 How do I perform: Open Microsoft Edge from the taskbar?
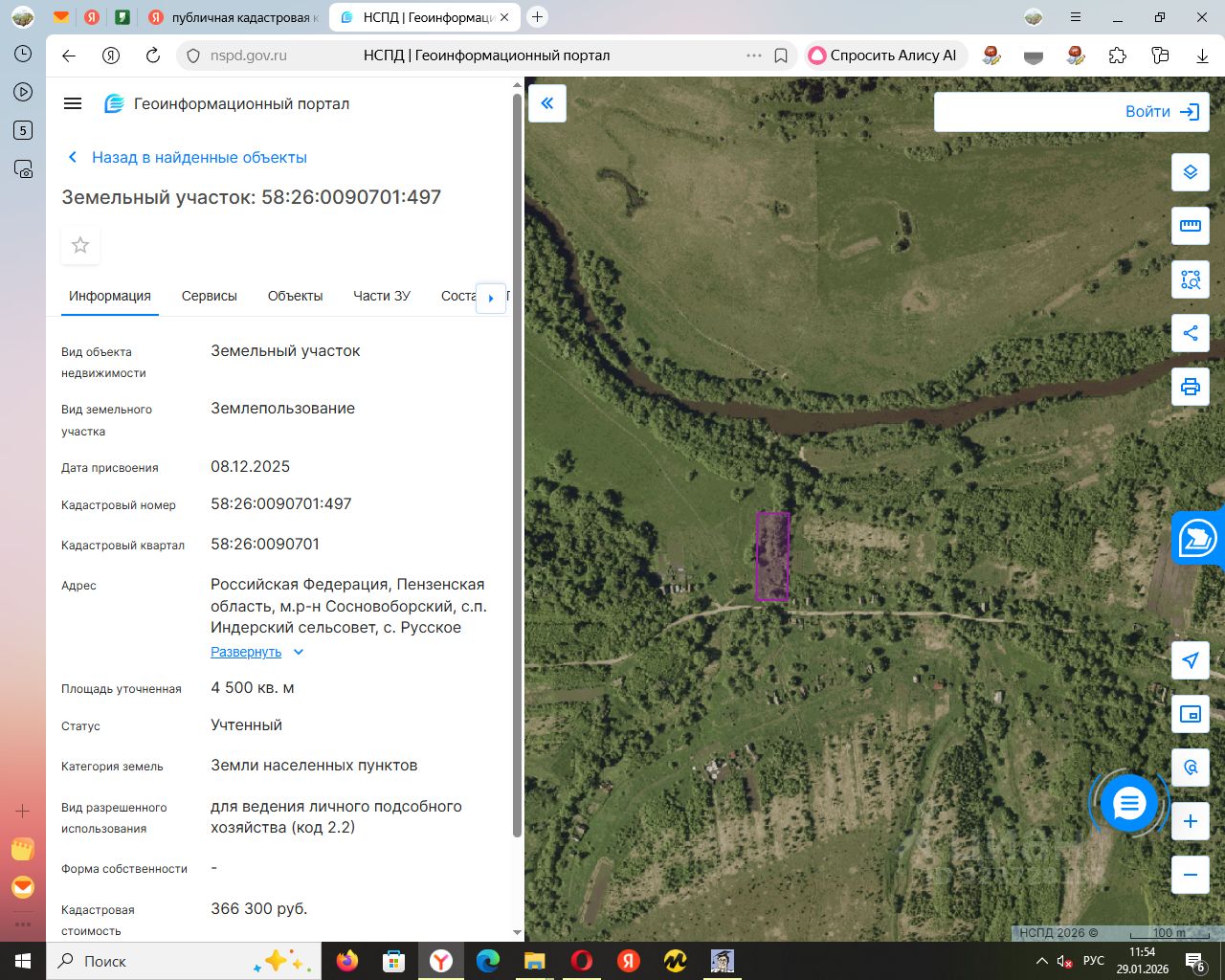tap(488, 961)
